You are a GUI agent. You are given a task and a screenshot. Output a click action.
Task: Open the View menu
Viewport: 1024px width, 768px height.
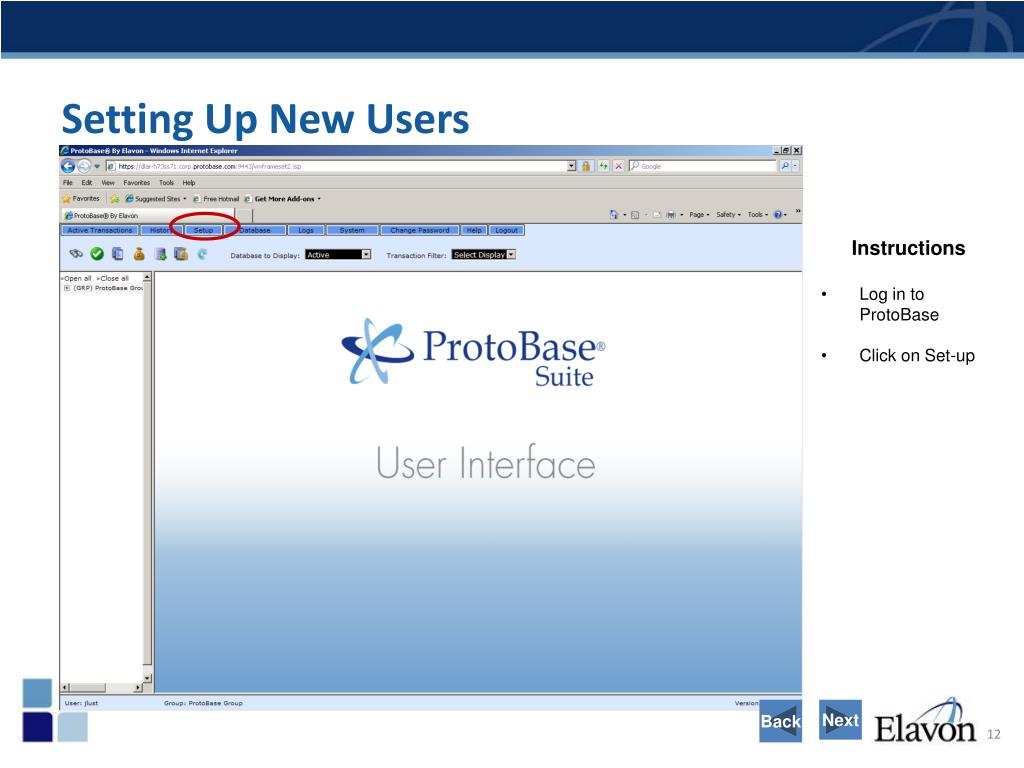[108, 183]
